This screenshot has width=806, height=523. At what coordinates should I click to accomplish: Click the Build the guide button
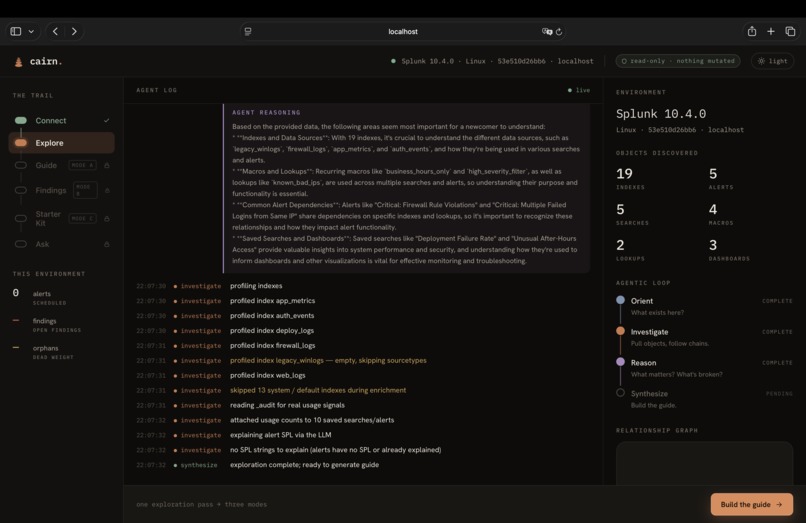point(752,504)
